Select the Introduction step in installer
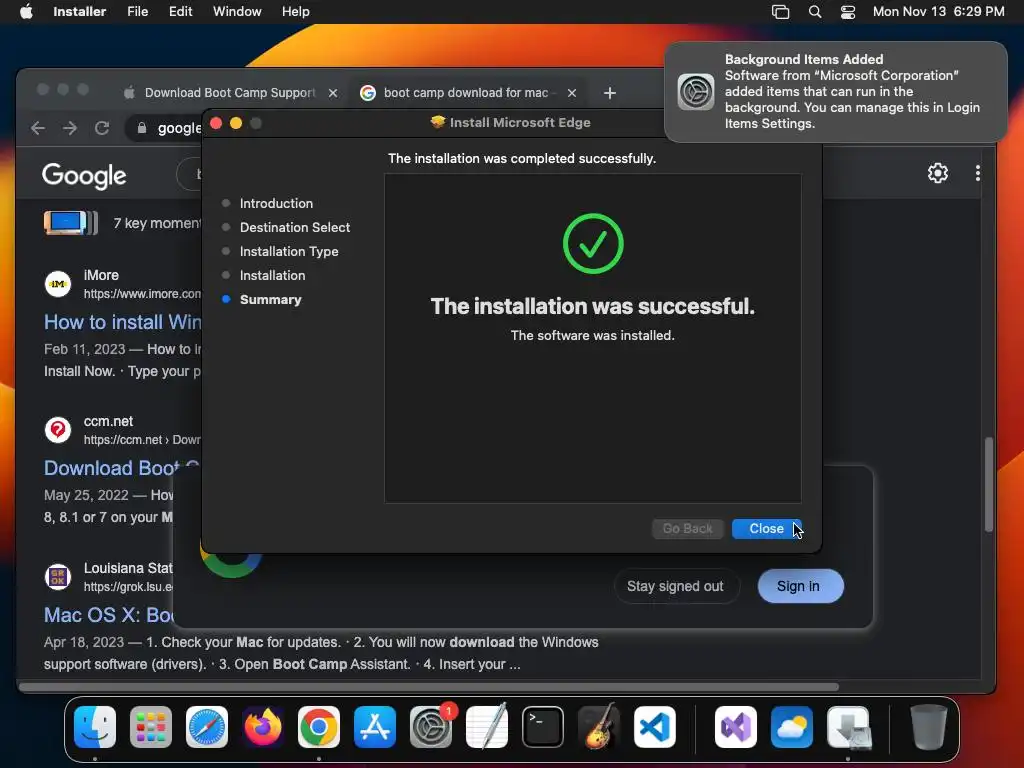Image resolution: width=1024 pixels, height=768 pixels. [276, 203]
